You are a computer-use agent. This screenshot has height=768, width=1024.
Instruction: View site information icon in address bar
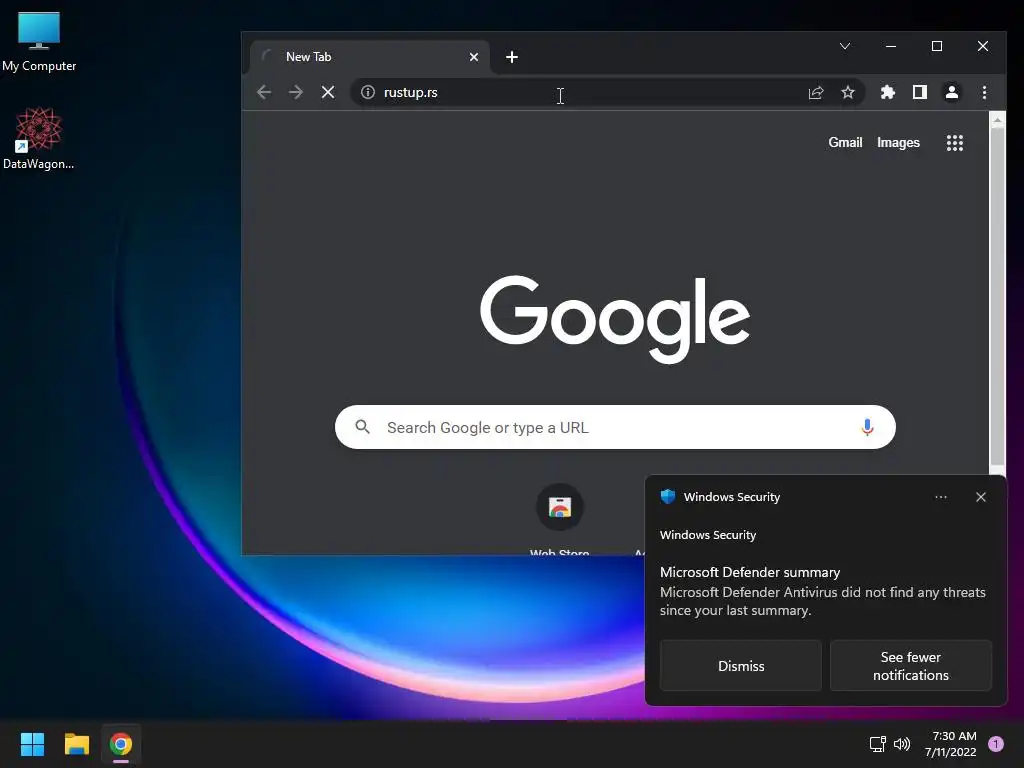click(x=368, y=92)
